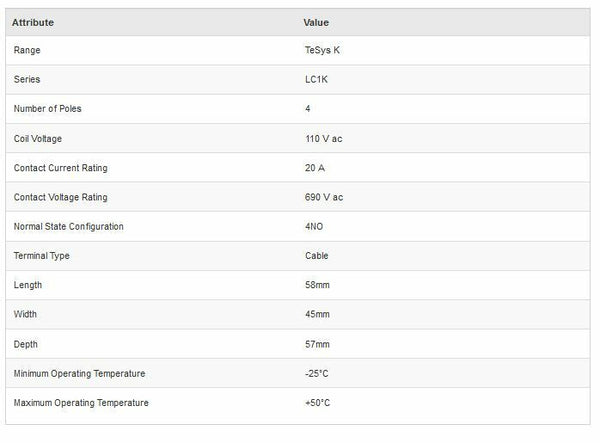This screenshot has height=443, width=600.
Task: Click the +50°C temperature value
Action: (x=318, y=403)
